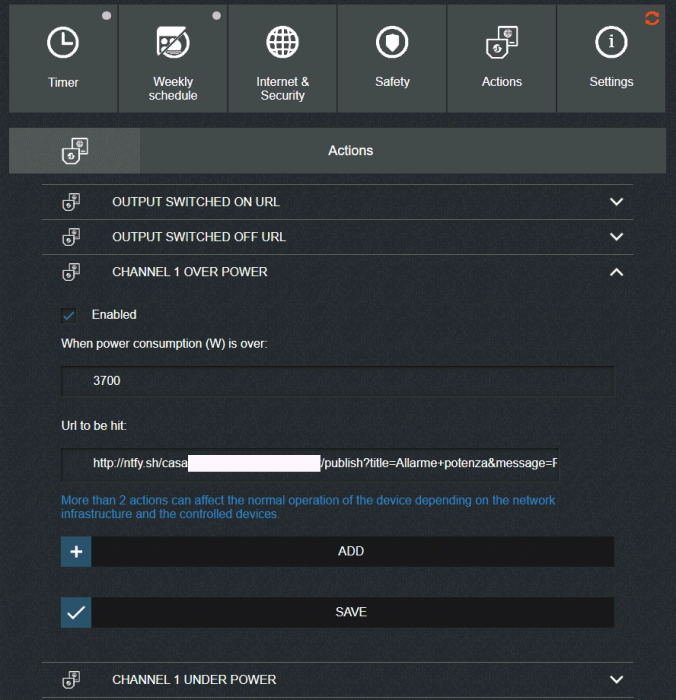
Task: Click the Actions header panel icon
Action: pyautogui.click(x=75, y=151)
